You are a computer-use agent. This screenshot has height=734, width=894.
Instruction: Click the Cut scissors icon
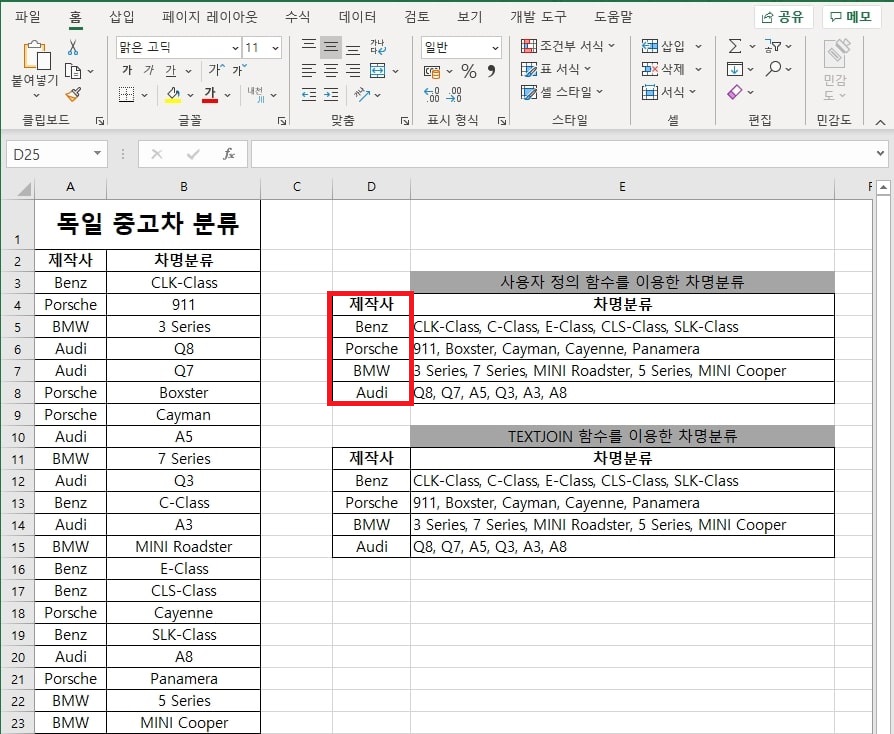(73, 47)
